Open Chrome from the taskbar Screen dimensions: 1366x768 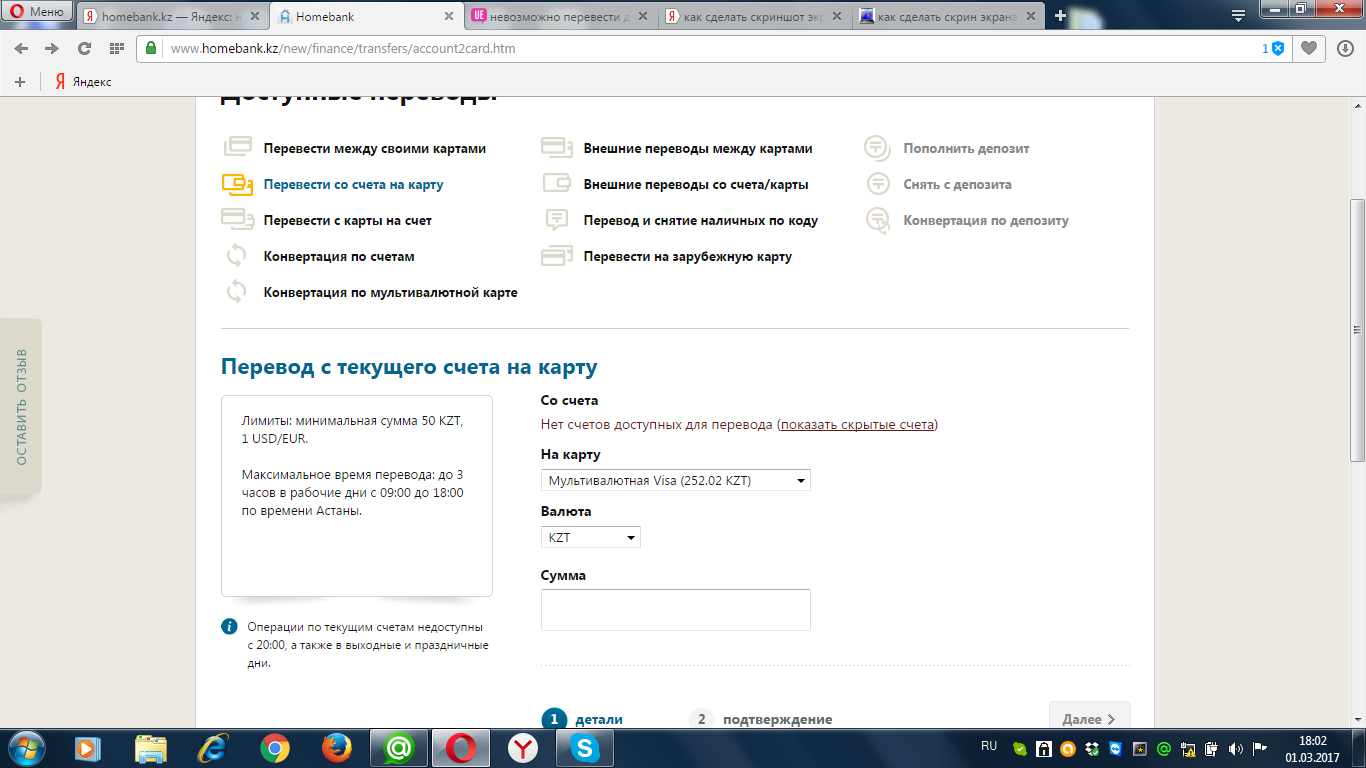point(275,748)
